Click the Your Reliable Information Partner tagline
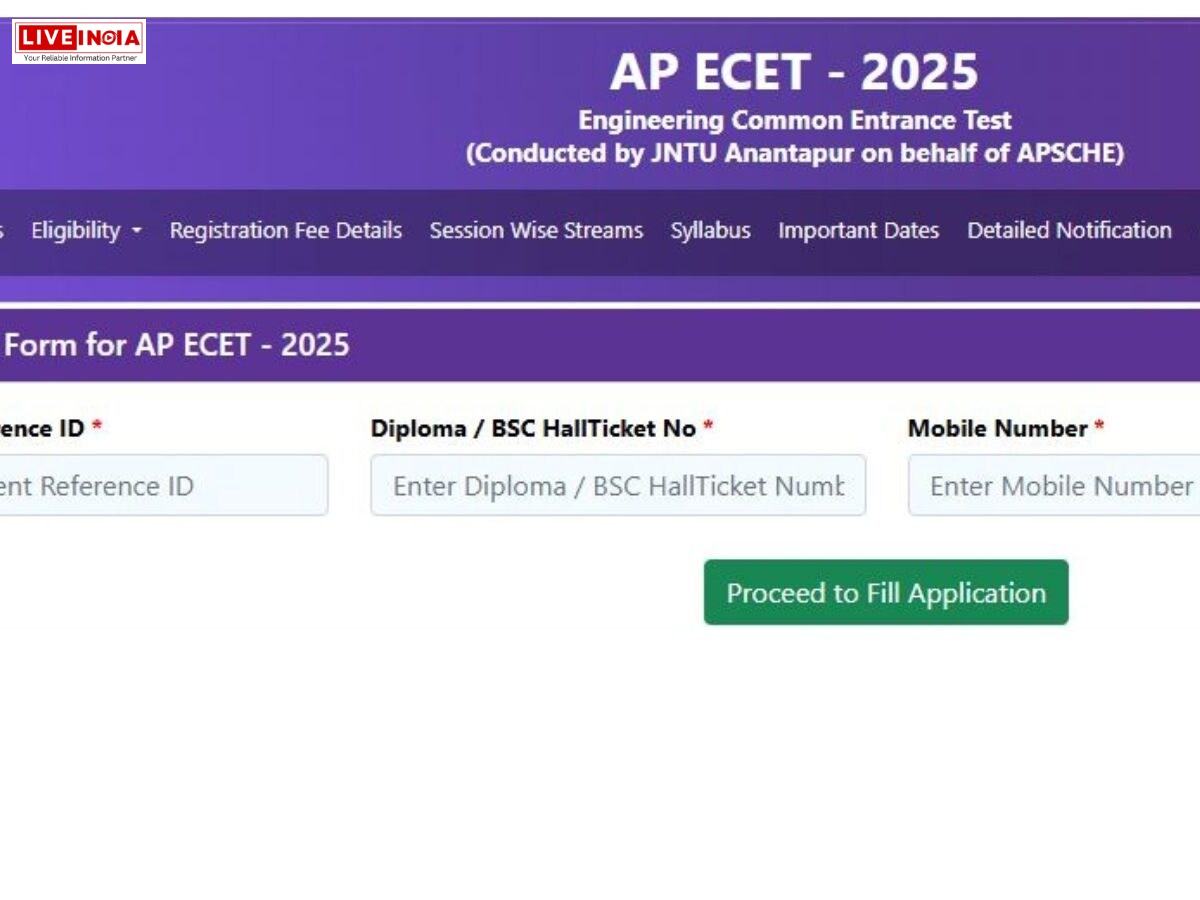 [80, 59]
